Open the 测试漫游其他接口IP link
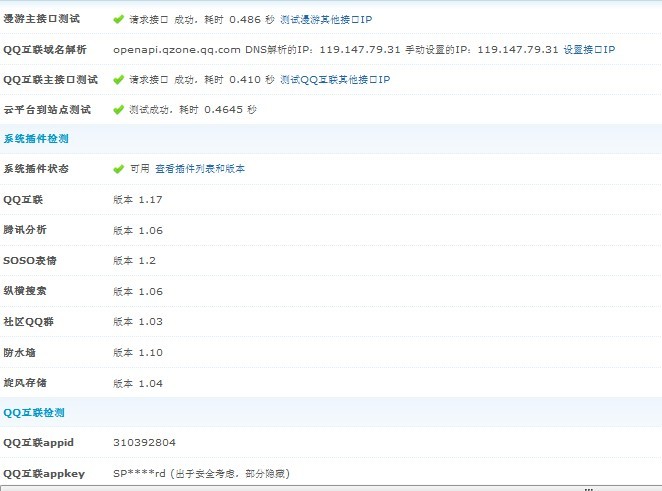 (x=326, y=19)
